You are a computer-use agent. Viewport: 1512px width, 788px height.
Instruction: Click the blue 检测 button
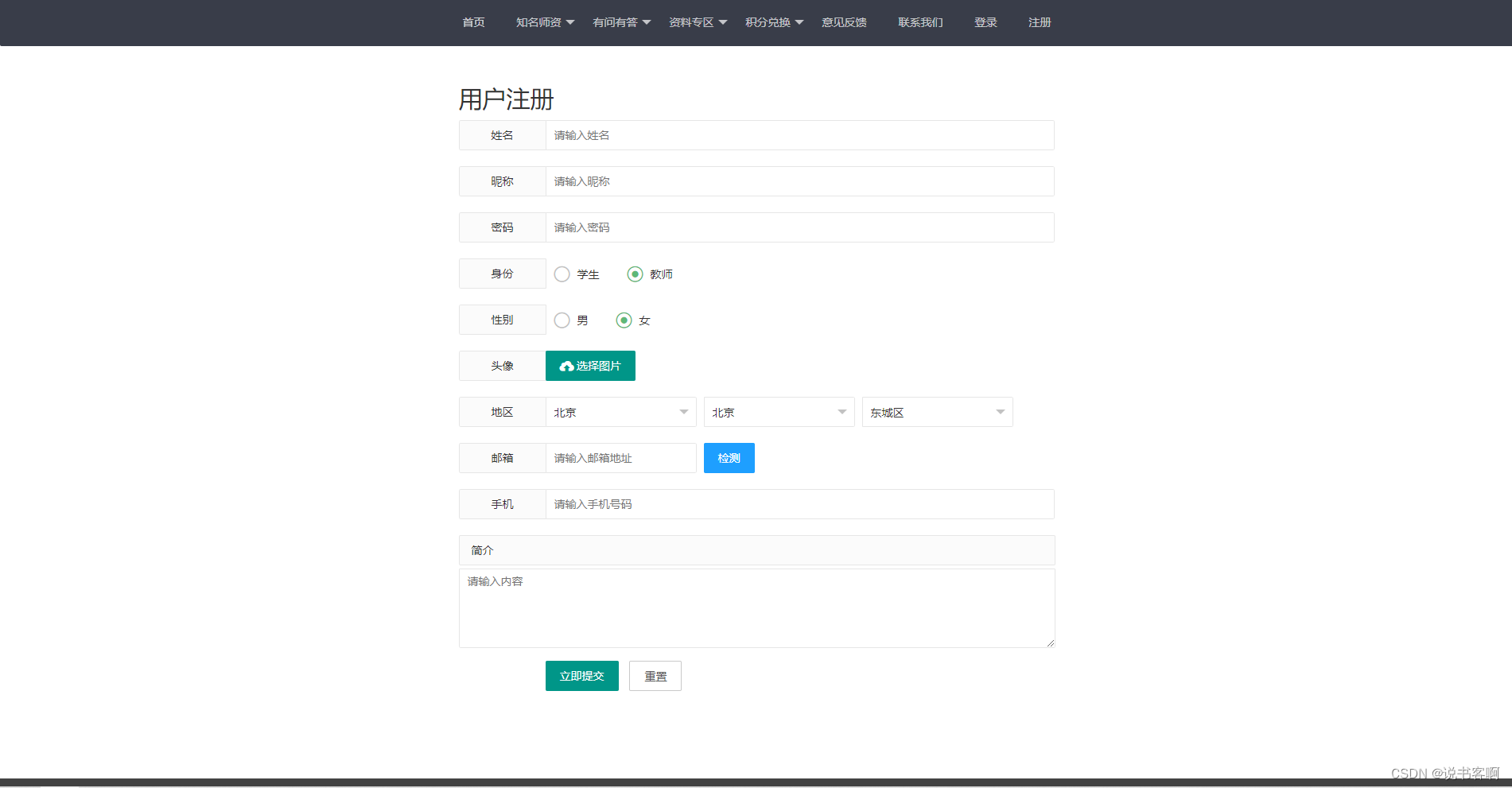(729, 458)
